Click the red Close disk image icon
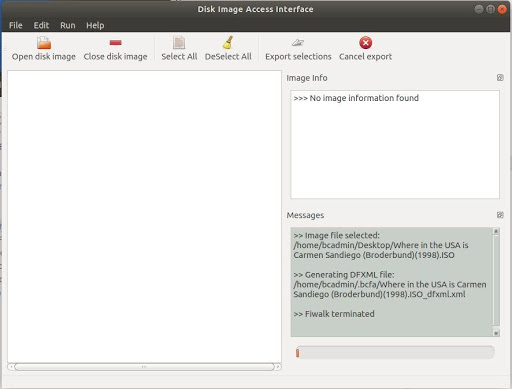 115,42
